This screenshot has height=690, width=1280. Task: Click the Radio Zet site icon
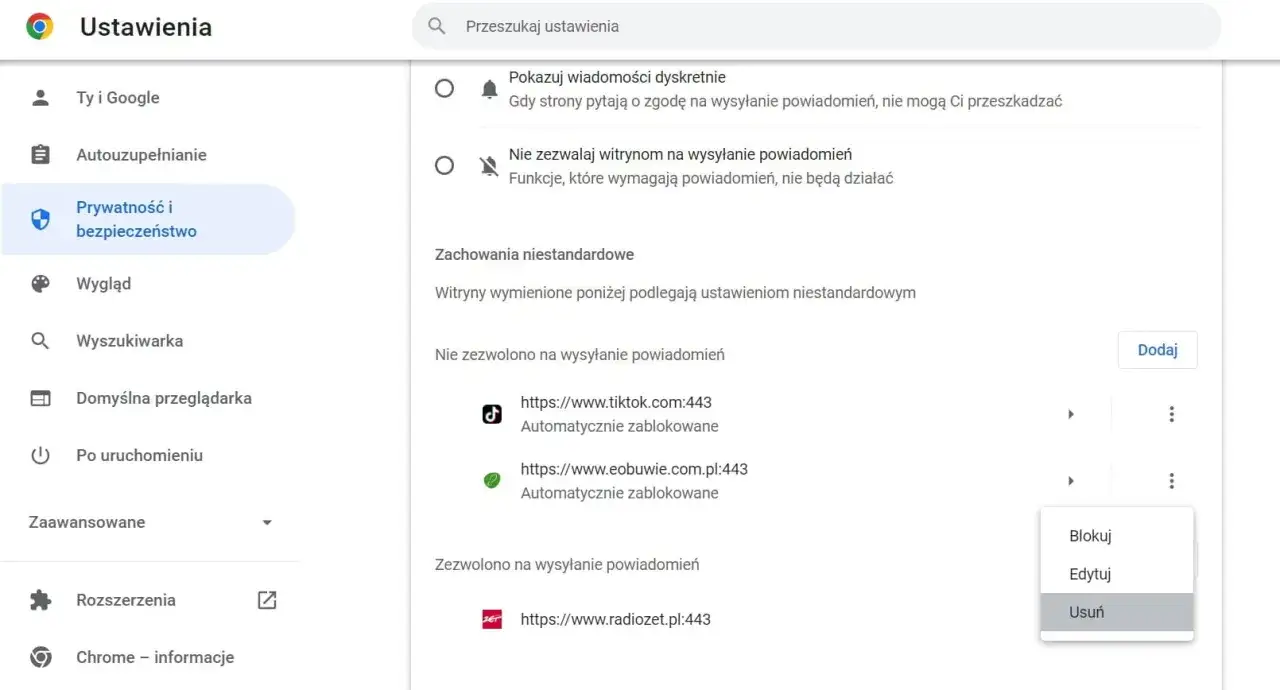pyautogui.click(x=491, y=619)
